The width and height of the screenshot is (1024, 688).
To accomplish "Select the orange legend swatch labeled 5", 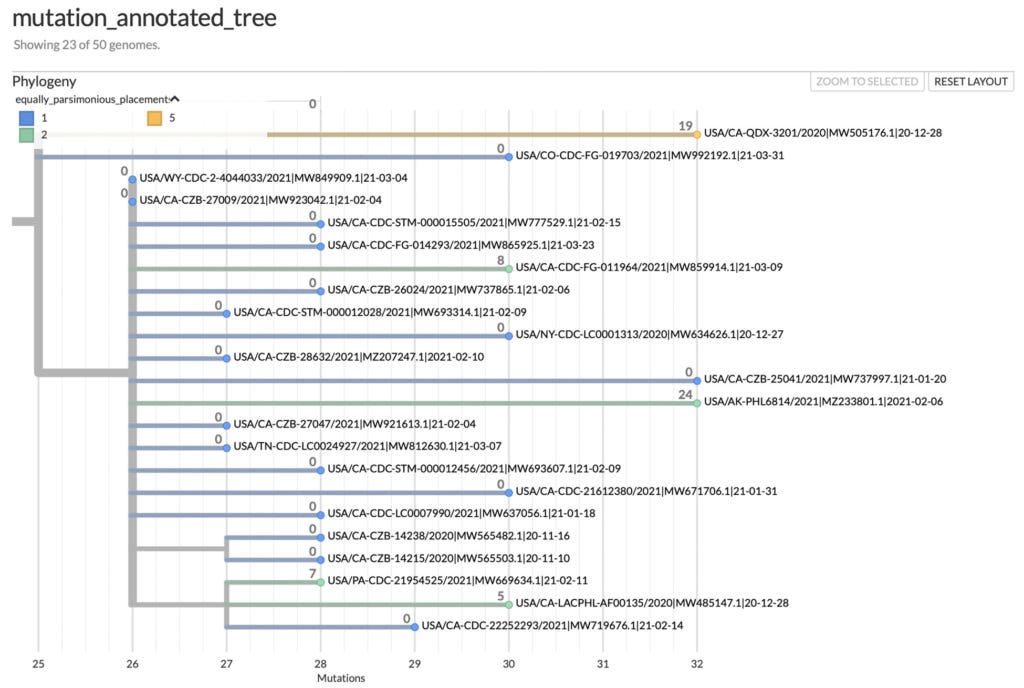I will (x=154, y=118).
